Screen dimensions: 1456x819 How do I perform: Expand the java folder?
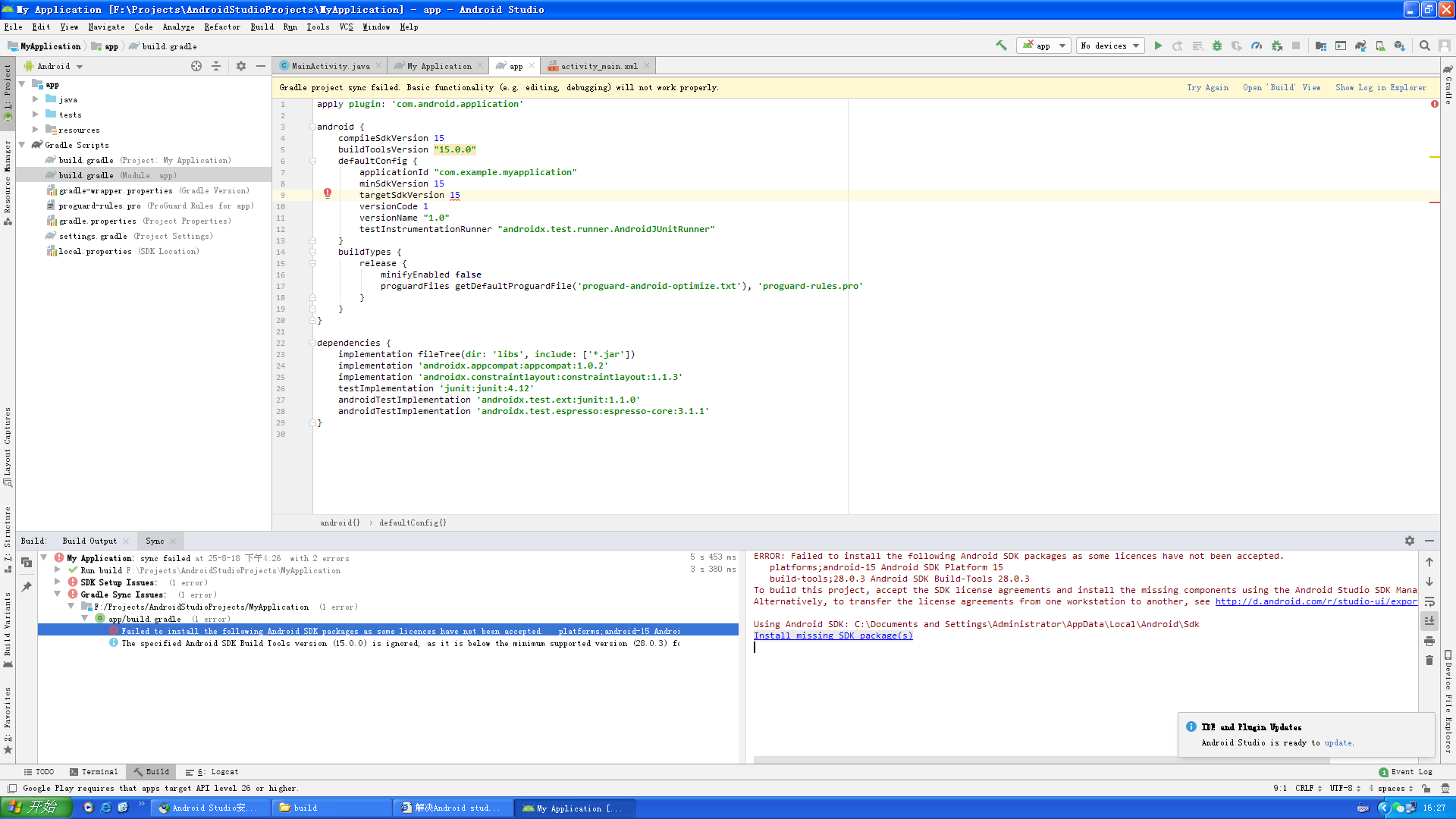(x=36, y=99)
